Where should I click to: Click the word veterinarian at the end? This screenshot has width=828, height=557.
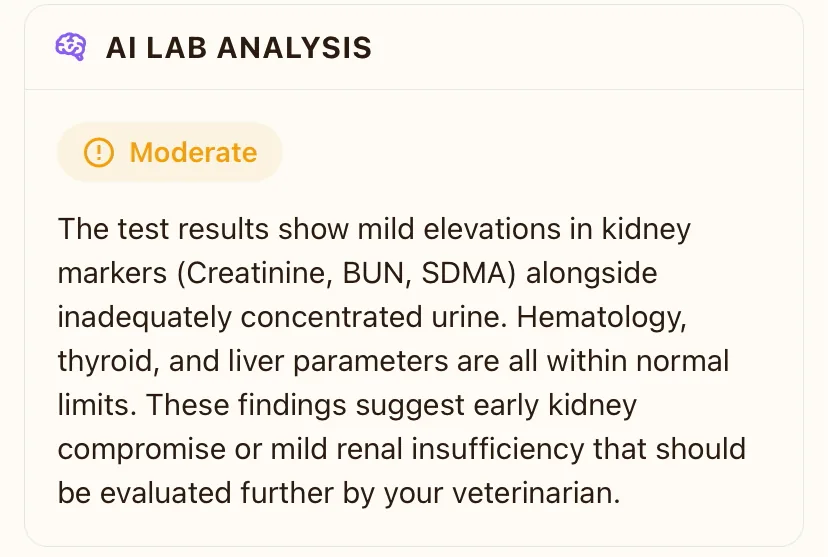click(535, 493)
